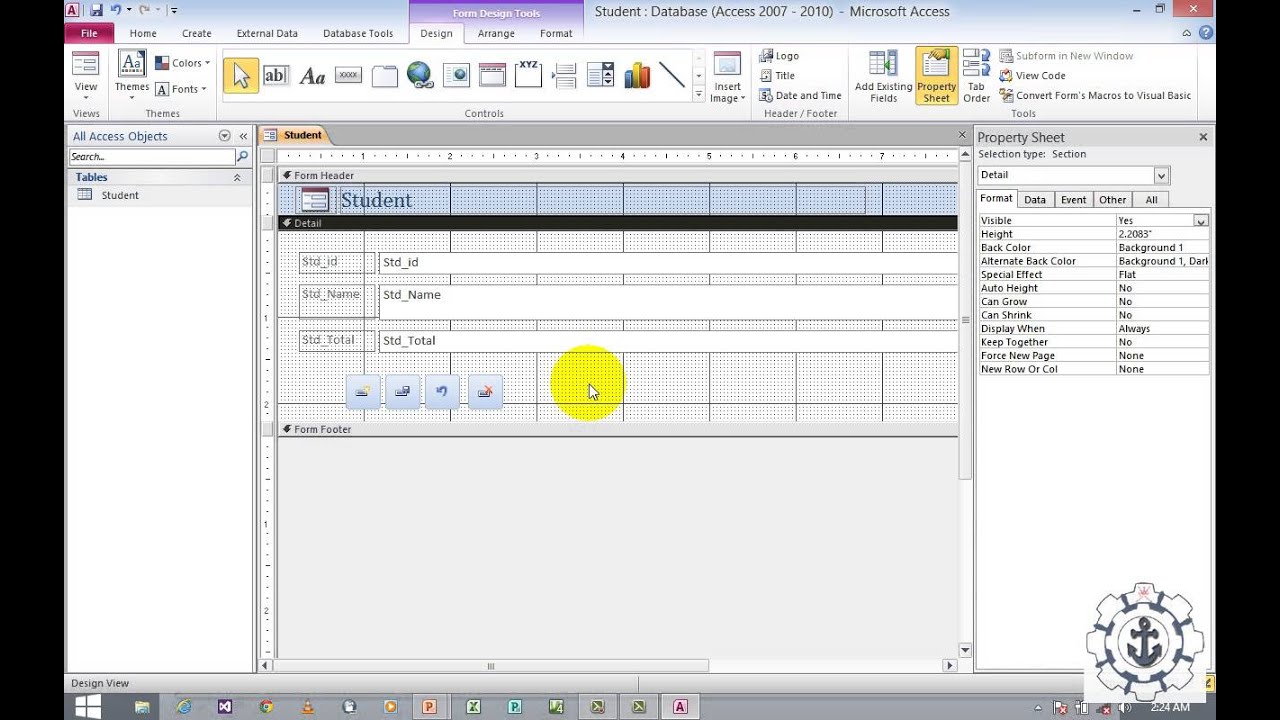Select the Std_id label
Screen dimensions: 1280x720
[337, 262]
